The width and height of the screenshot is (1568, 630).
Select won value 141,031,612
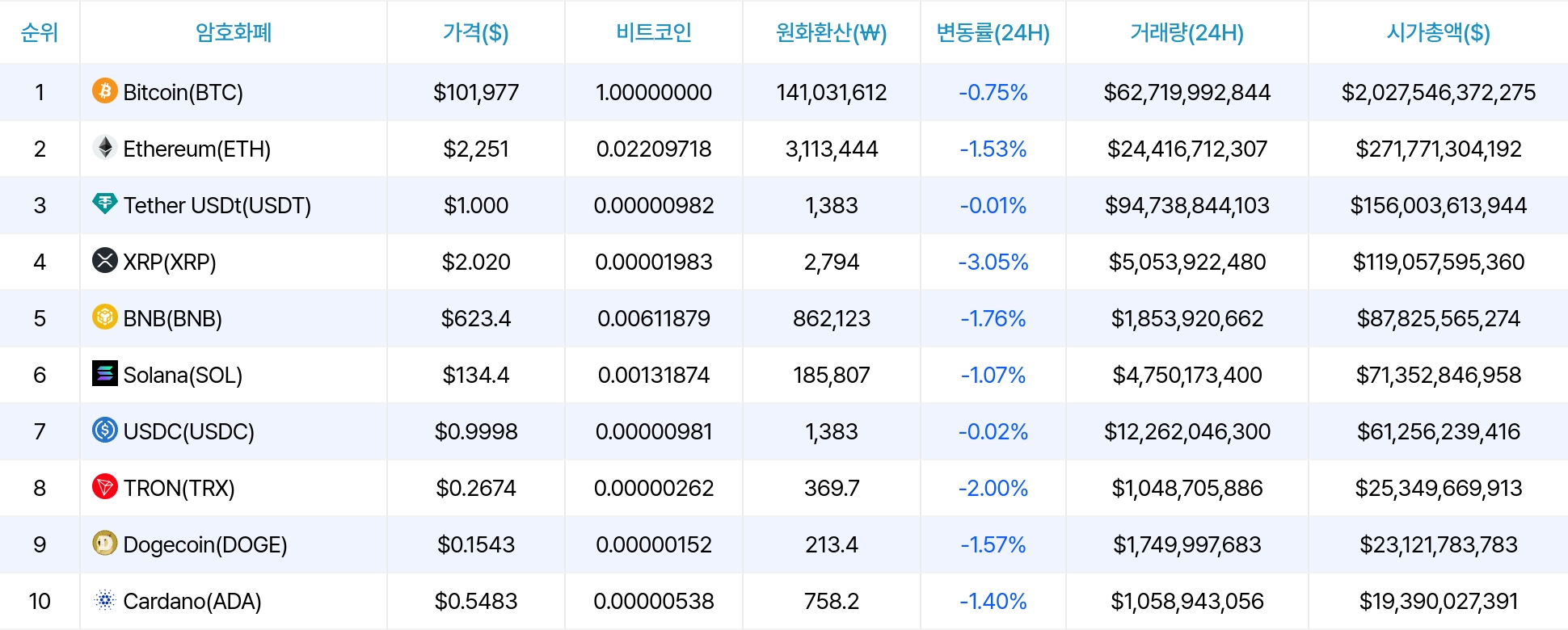(x=832, y=92)
